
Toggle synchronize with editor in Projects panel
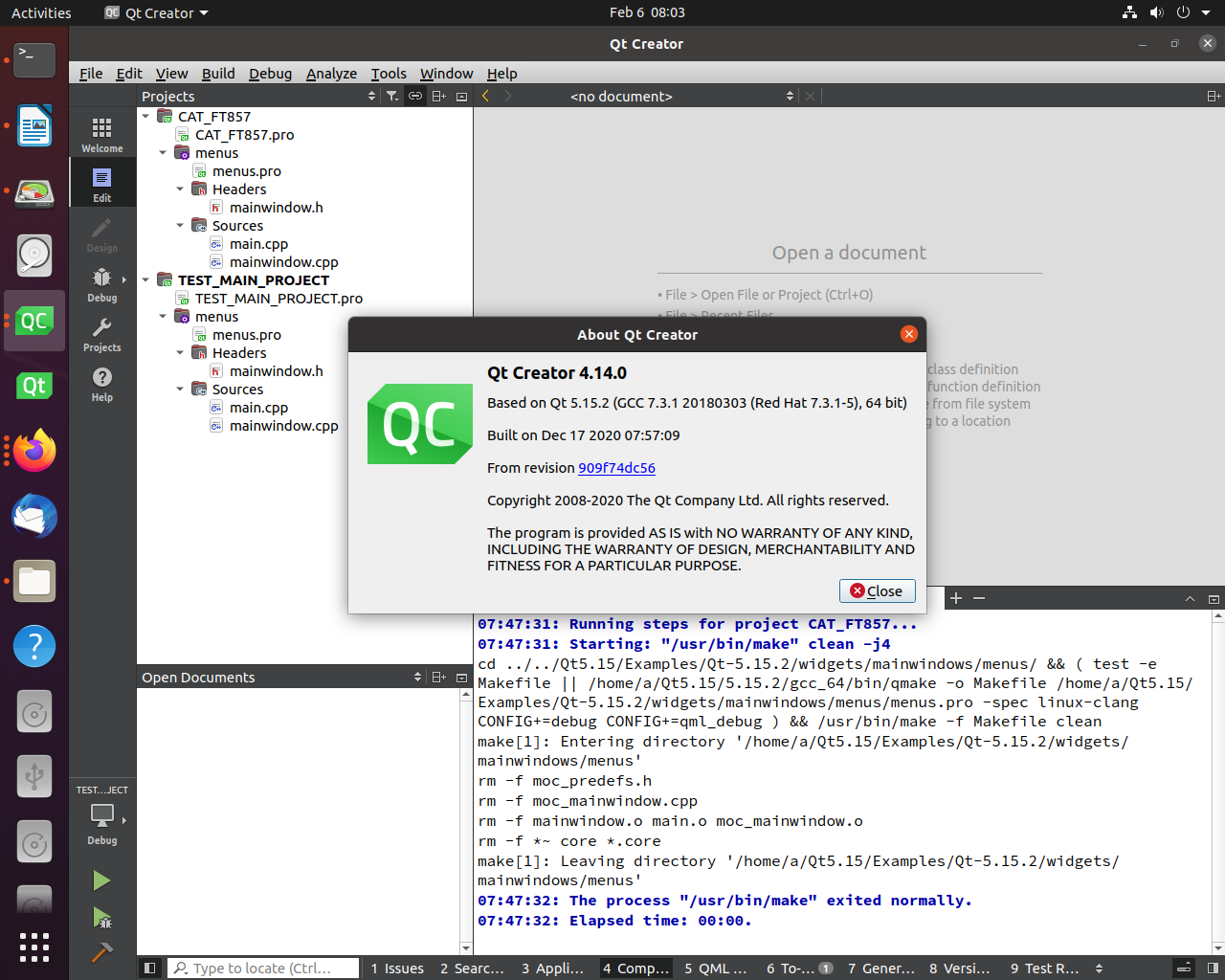[414, 96]
